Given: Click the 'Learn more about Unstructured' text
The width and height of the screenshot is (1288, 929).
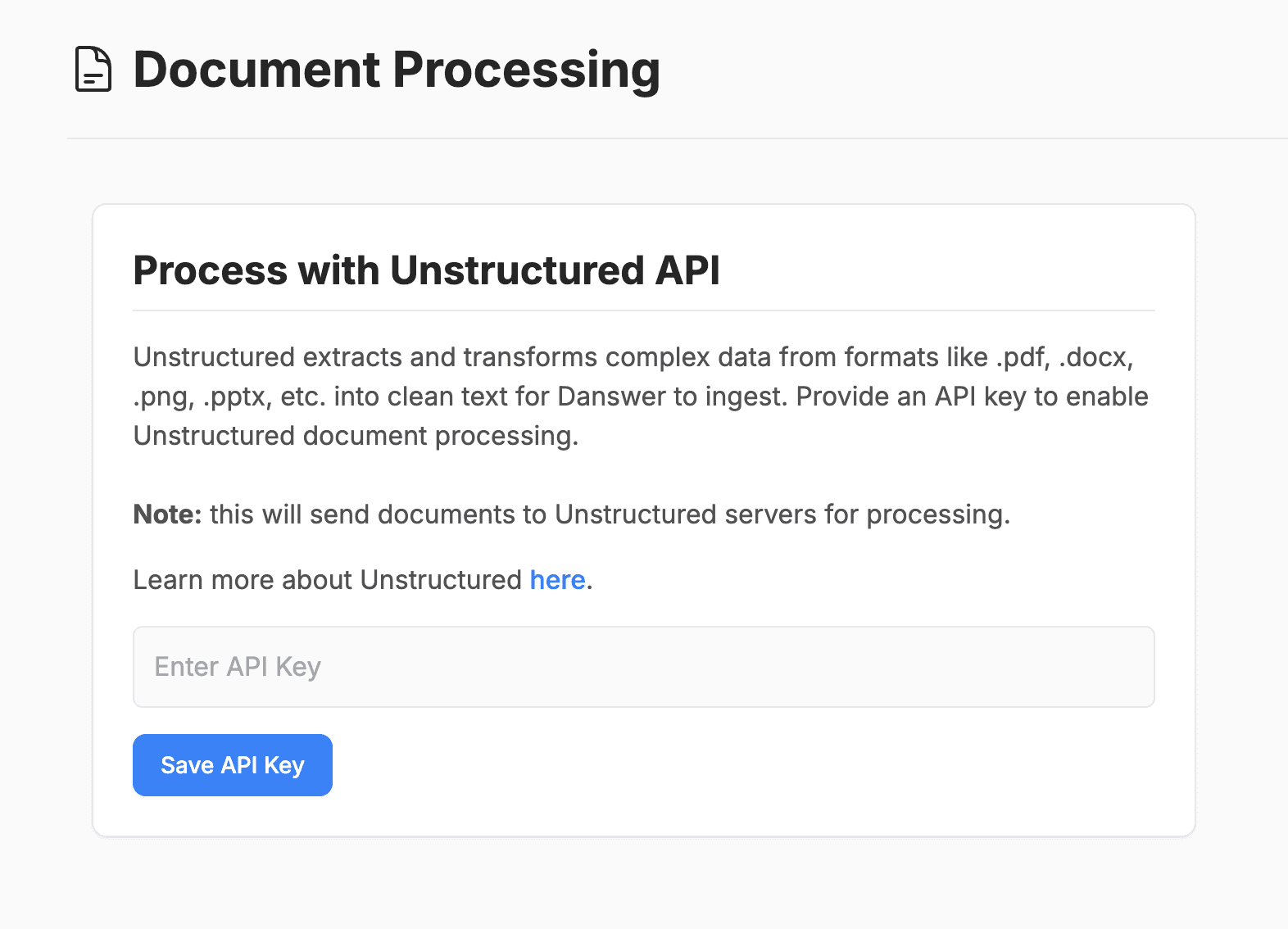Looking at the screenshot, I should coord(328,580).
